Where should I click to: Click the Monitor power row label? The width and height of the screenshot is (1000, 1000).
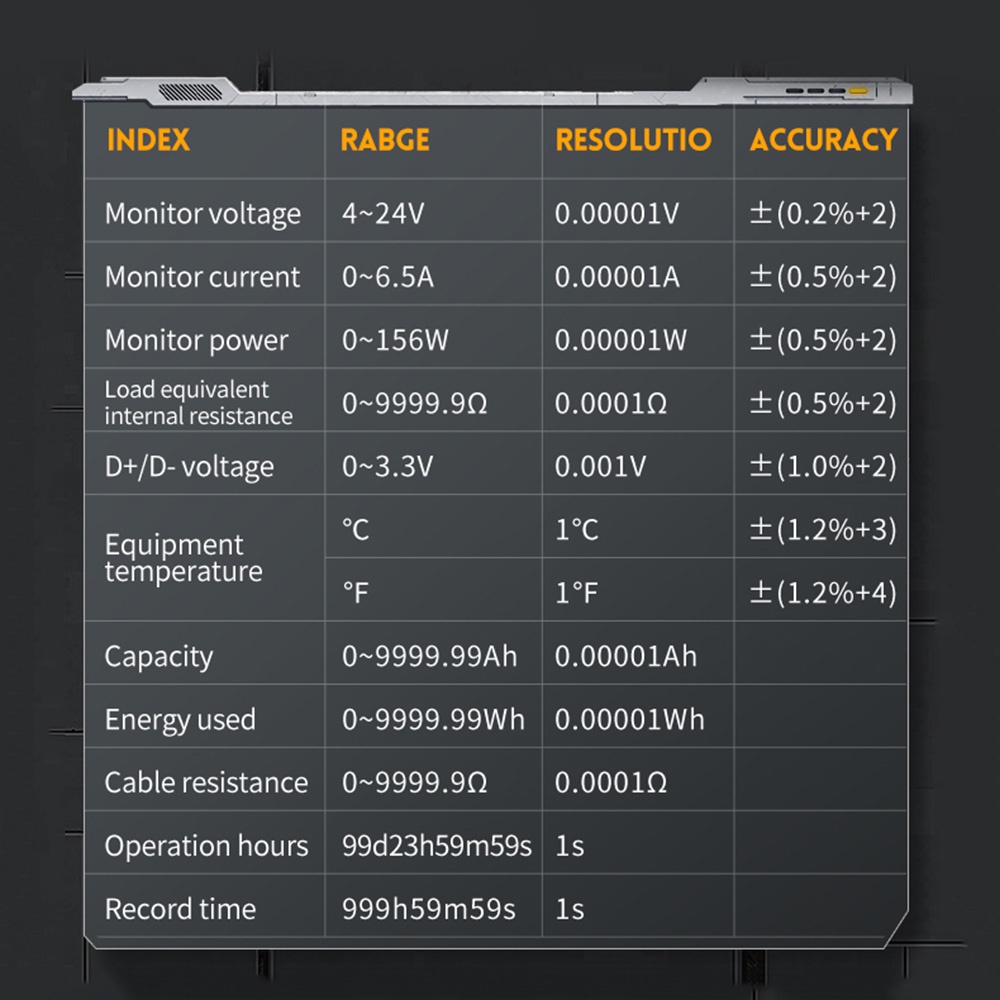coord(196,340)
